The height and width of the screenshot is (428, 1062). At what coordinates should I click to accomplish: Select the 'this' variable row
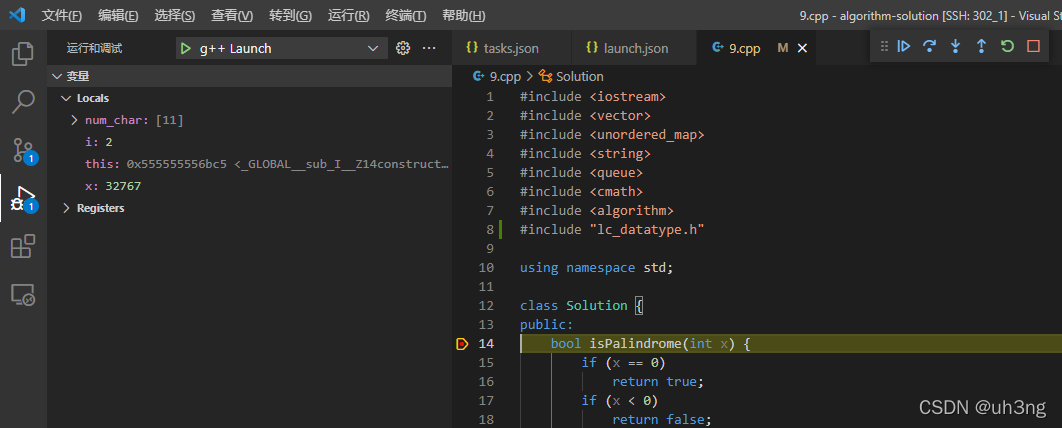coord(249,164)
